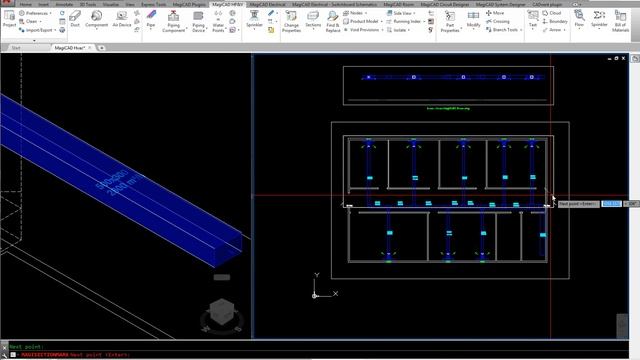Click the ViewCube in the 3D viewport
640x360 pixels.
222,312
